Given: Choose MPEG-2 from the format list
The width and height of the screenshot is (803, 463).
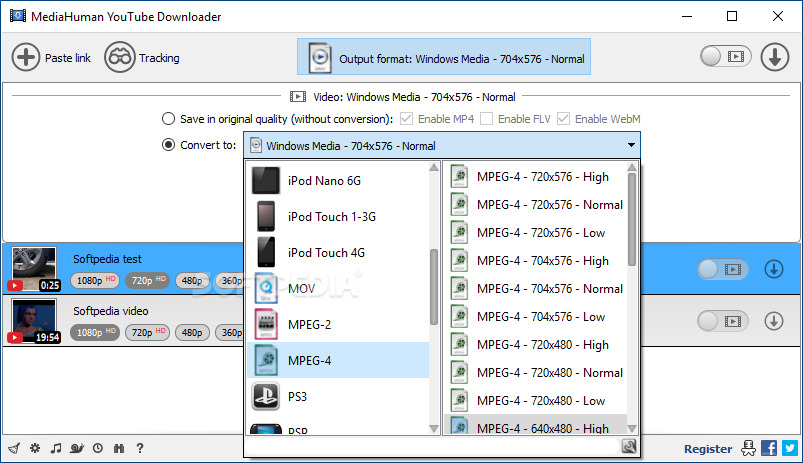Looking at the screenshot, I should (338, 324).
